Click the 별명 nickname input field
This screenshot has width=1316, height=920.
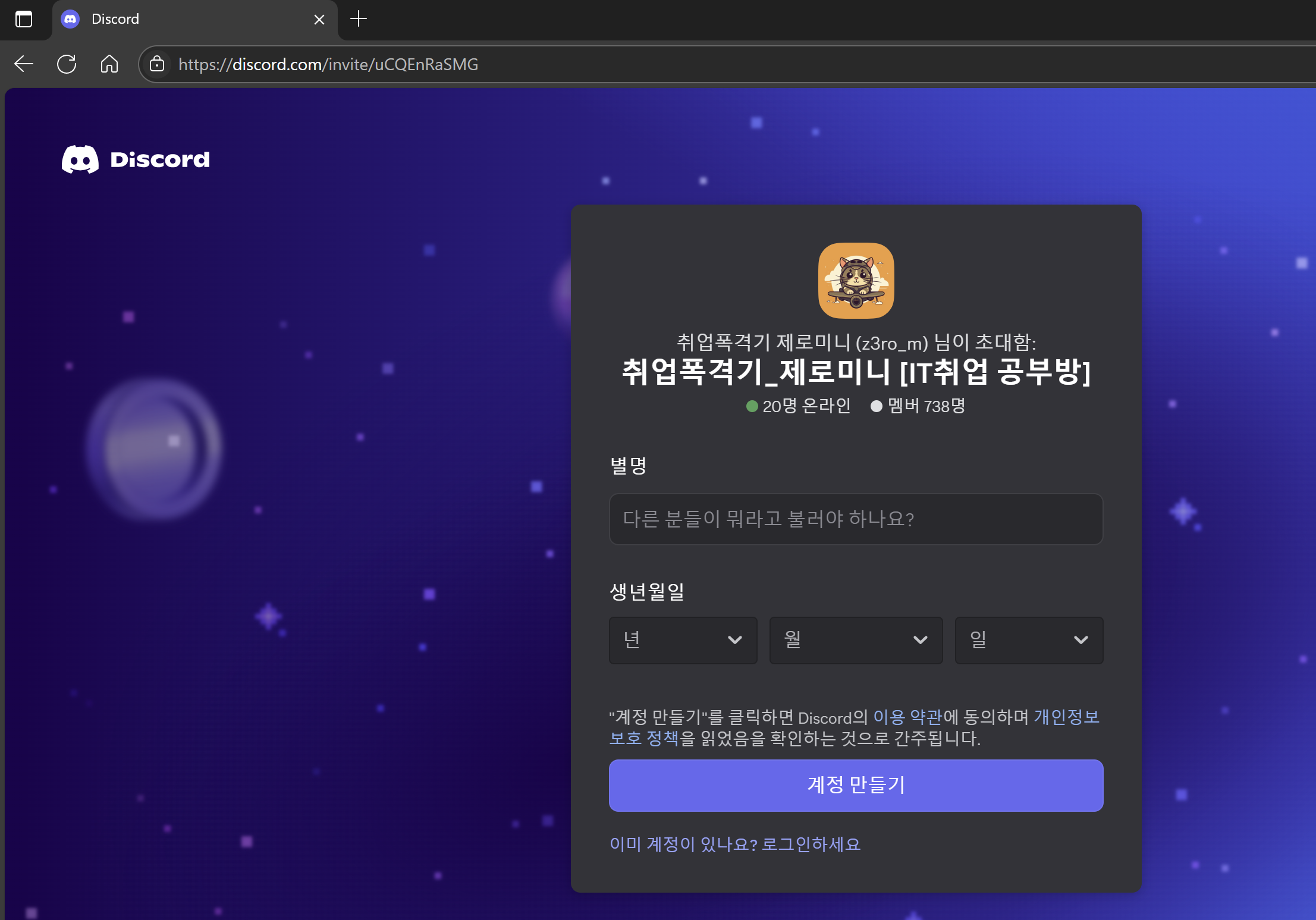point(856,519)
